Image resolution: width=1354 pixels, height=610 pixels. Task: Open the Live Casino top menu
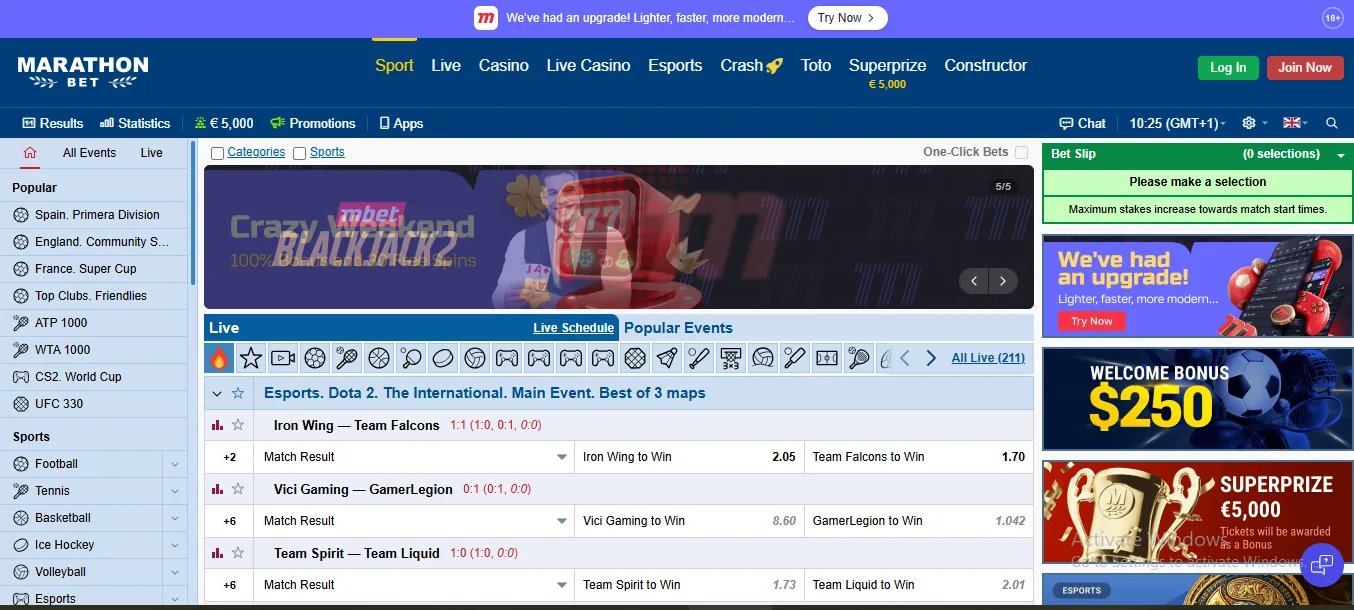588,65
